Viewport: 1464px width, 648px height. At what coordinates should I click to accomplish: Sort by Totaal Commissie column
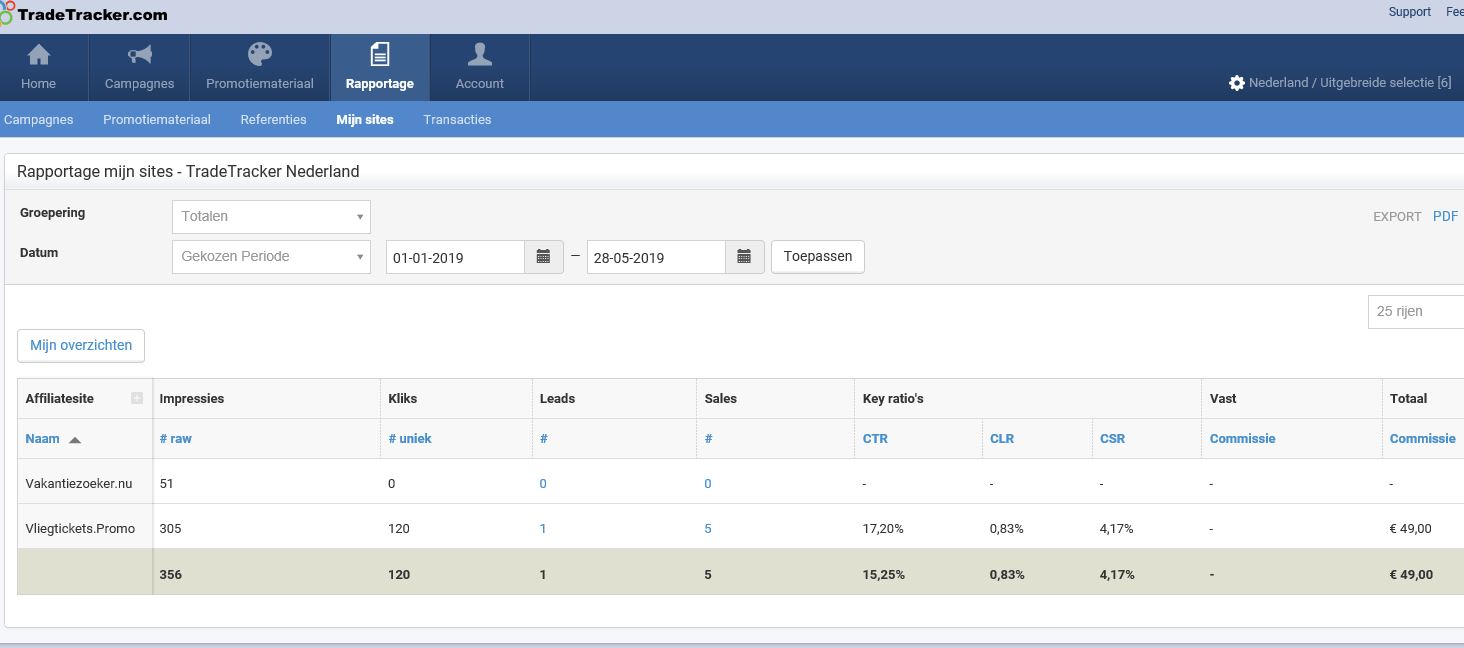pos(1423,438)
